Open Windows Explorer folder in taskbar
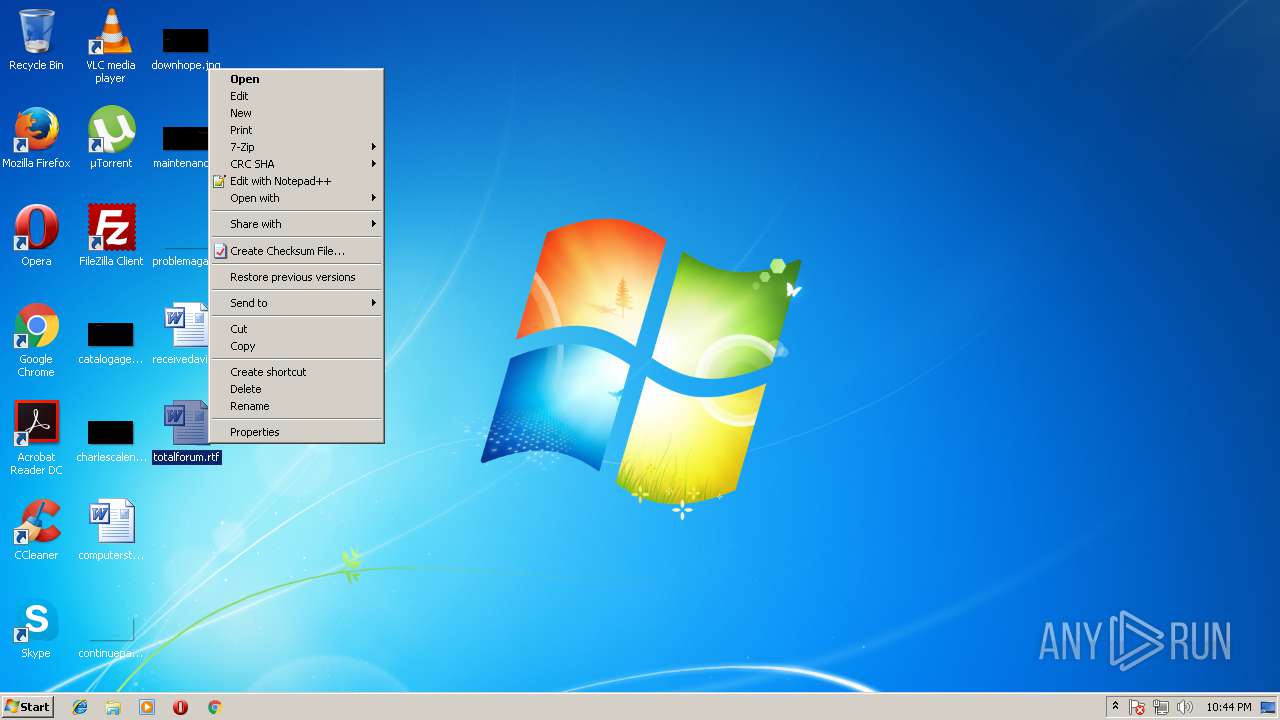 [x=113, y=707]
